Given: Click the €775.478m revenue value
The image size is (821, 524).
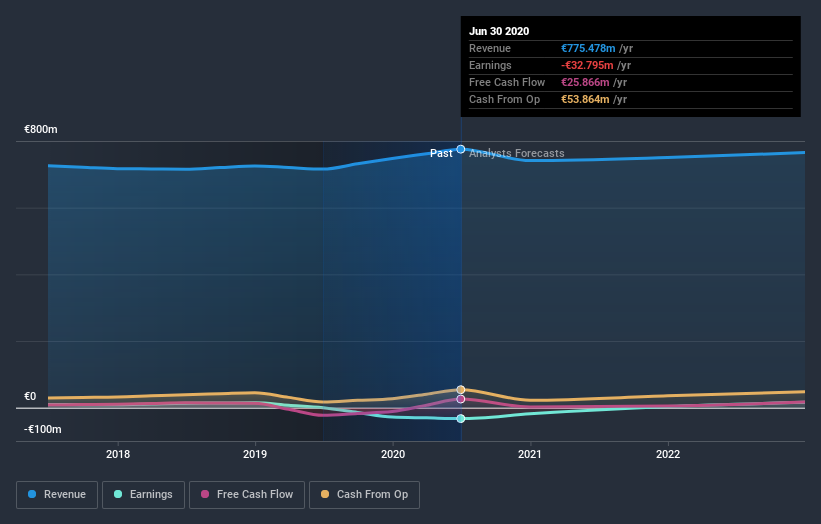Looking at the screenshot, I should pos(588,48).
